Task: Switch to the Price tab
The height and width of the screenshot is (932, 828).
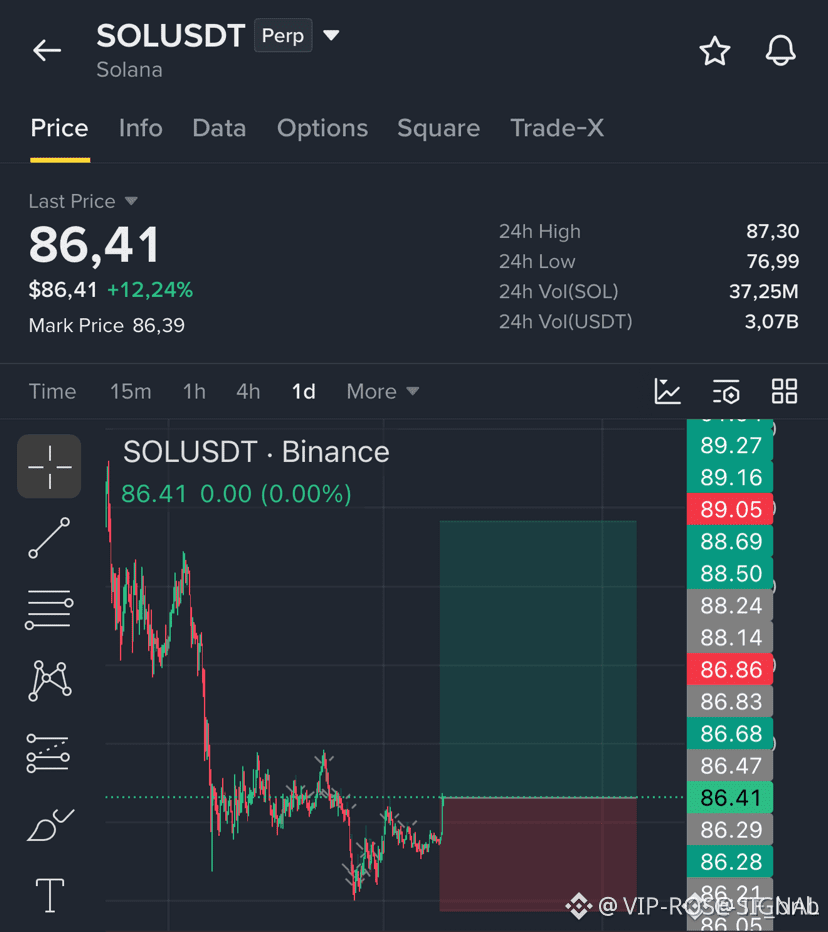Action: 59,128
